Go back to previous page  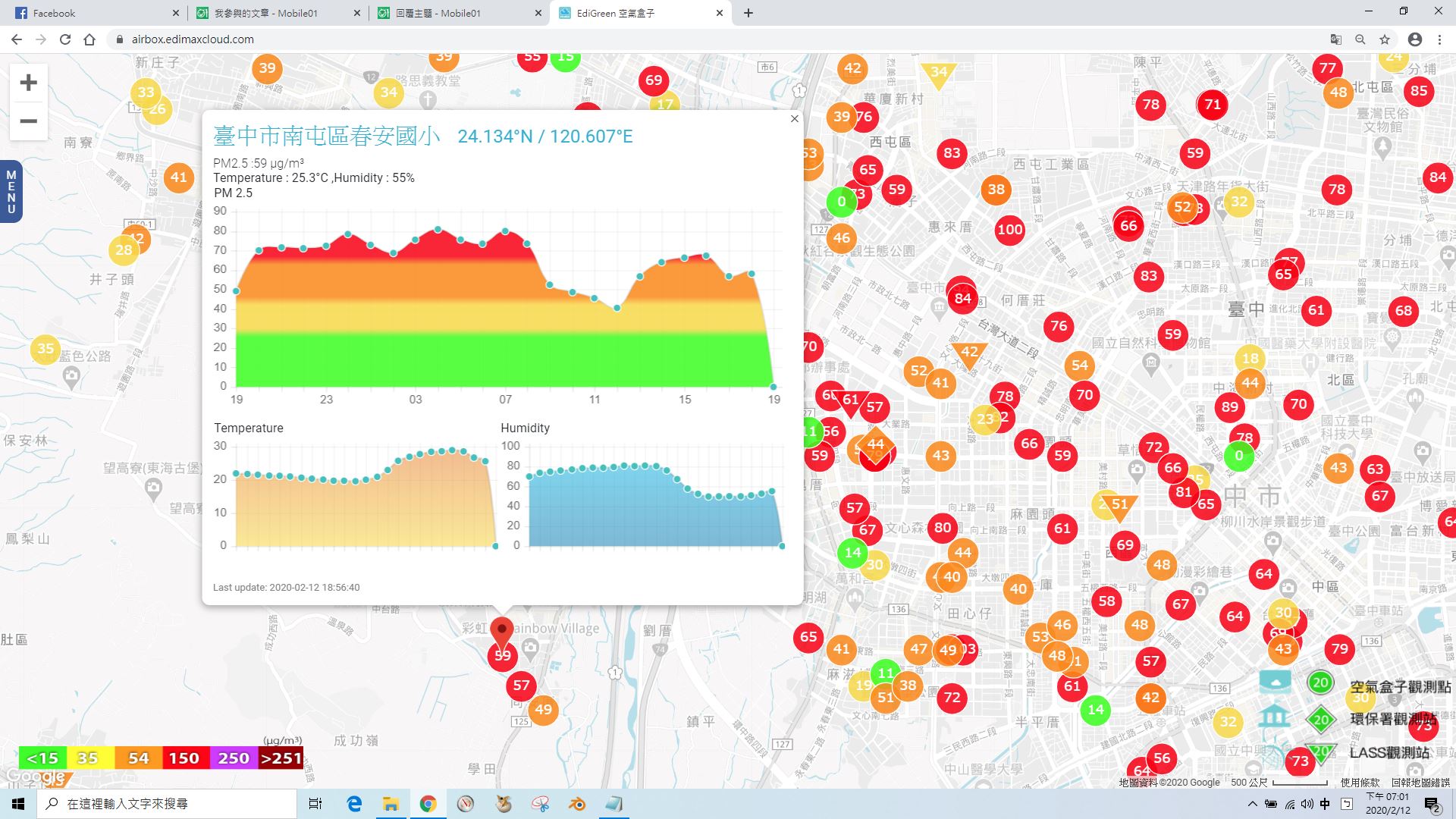(x=17, y=39)
